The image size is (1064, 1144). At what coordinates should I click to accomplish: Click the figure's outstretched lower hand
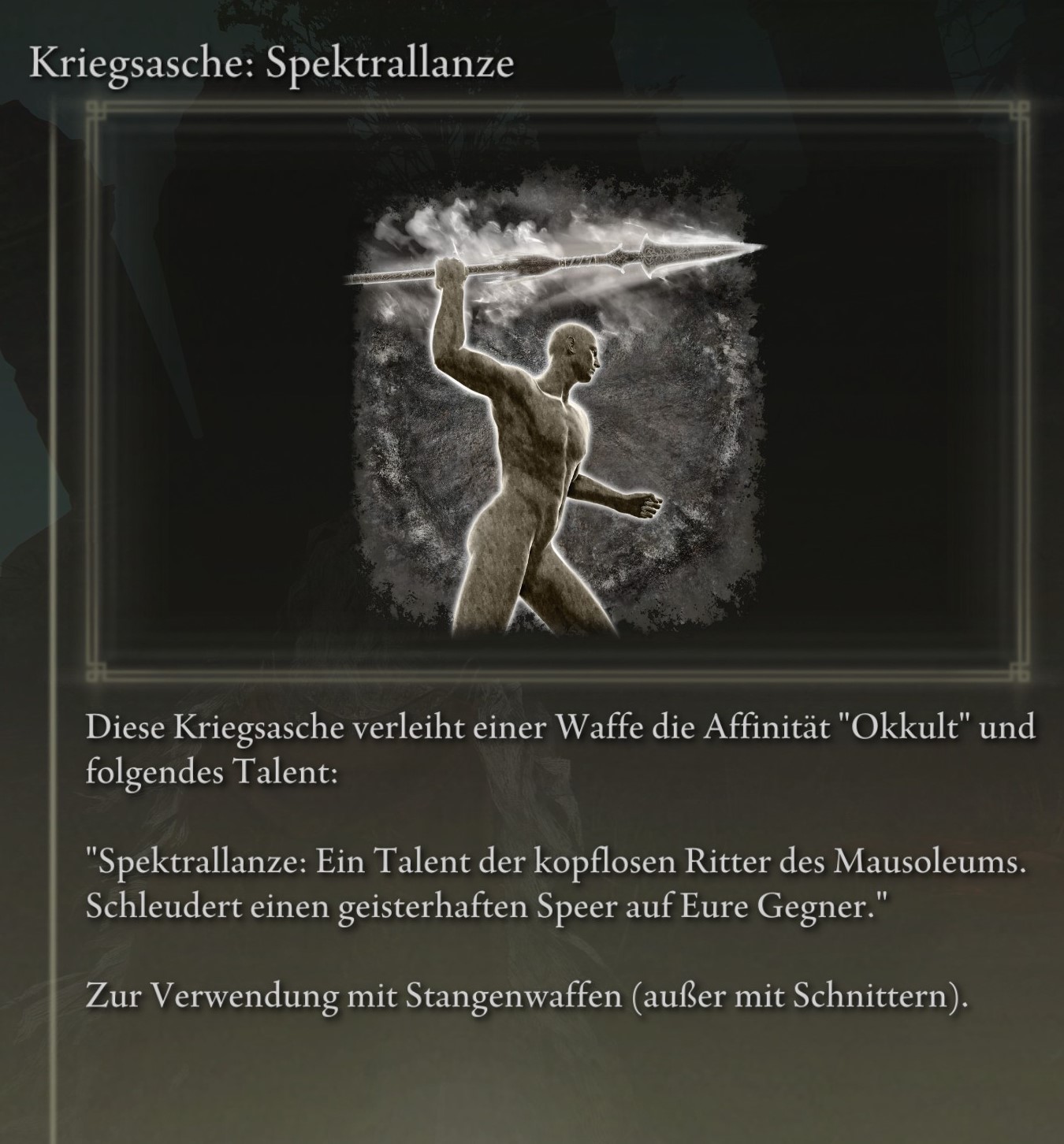pos(645,503)
